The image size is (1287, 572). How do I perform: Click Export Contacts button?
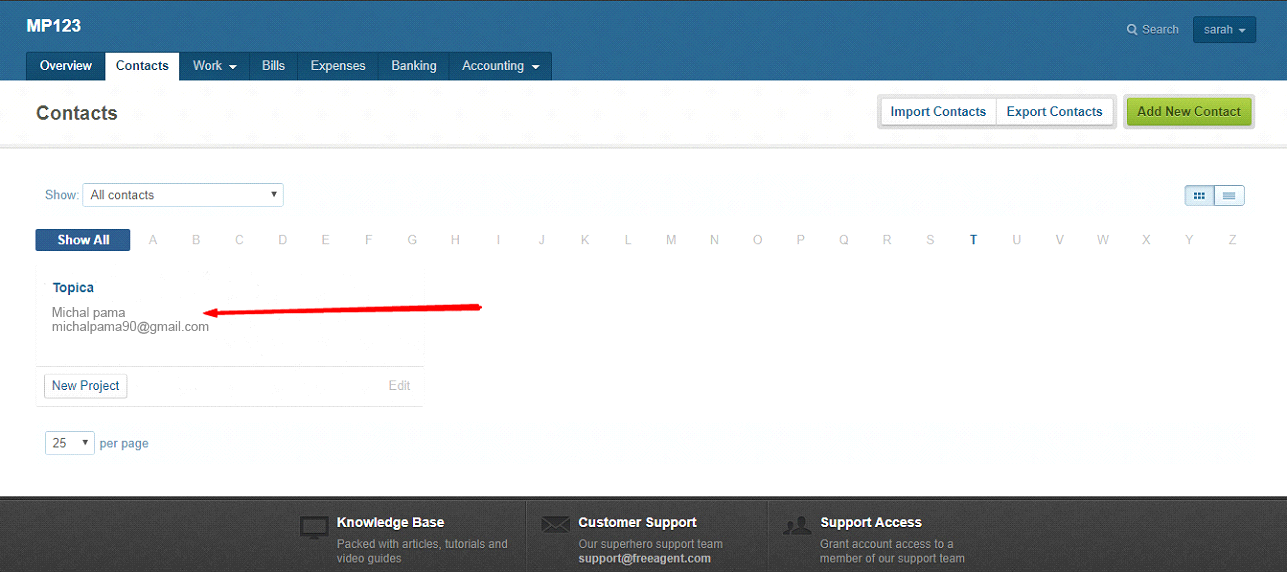1054,112
